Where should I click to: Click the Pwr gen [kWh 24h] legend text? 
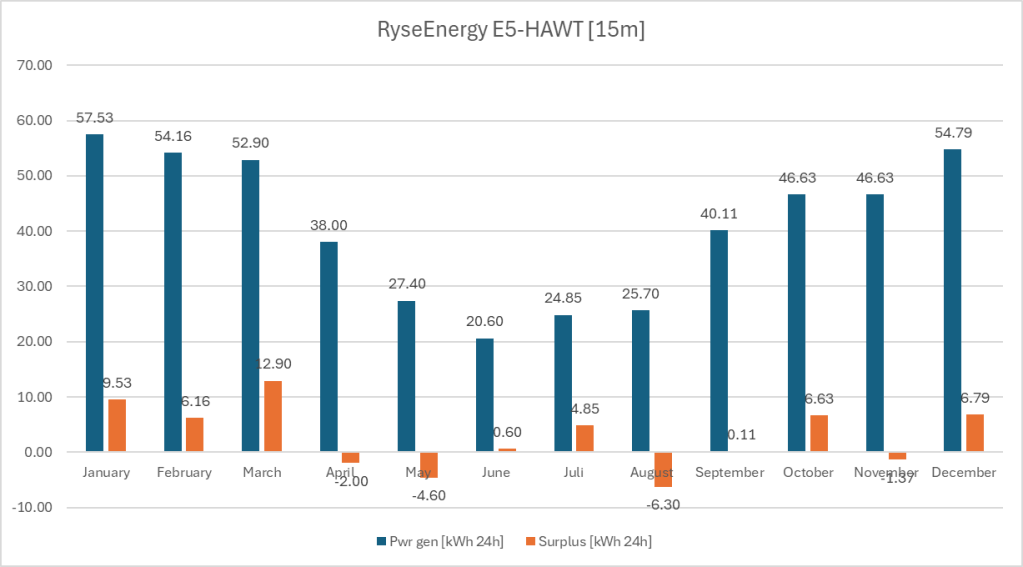447,541
